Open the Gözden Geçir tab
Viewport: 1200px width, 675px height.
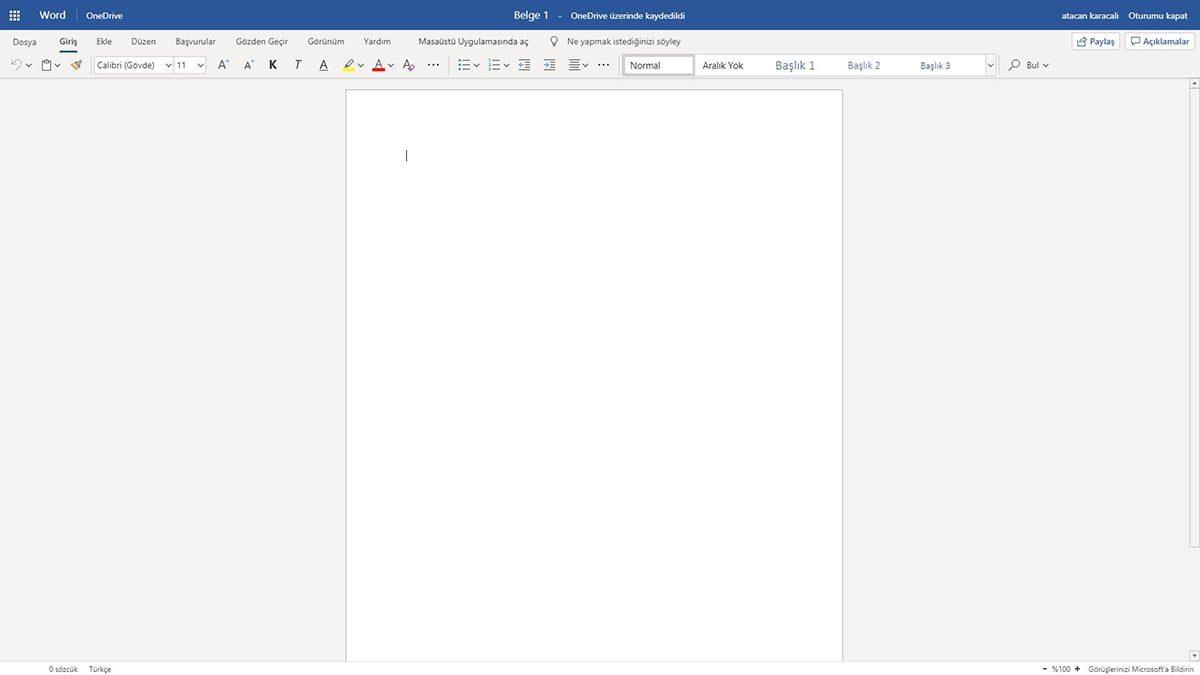point(261,41)
